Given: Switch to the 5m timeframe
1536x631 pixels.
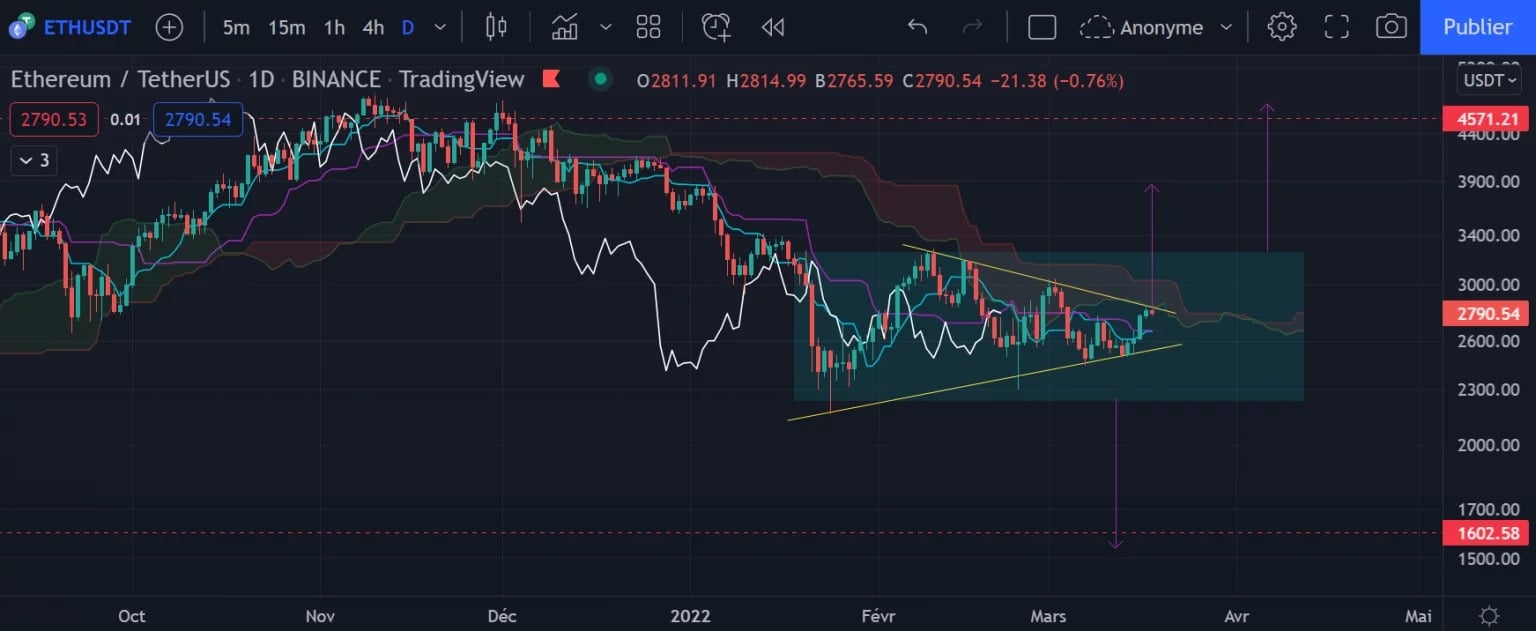Looking at the screenshot, I should pos(236,27).
